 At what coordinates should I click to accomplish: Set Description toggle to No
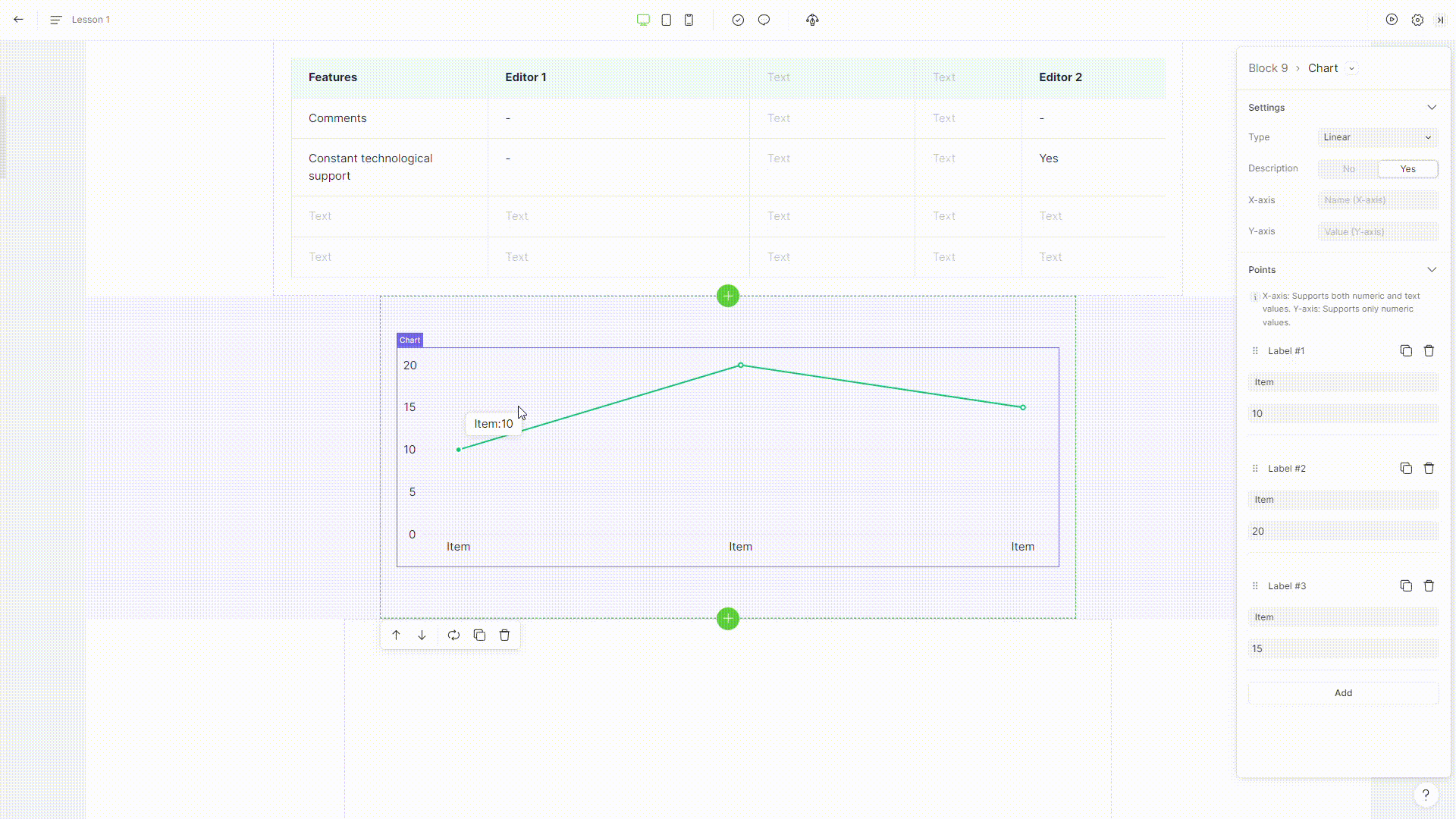point(1348,169)
